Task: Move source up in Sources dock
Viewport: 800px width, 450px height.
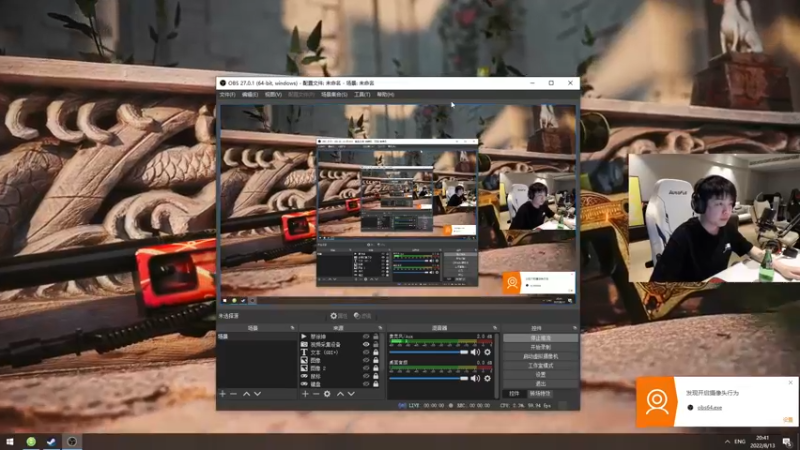Action: pyautogui.click(x=340, y=394)
